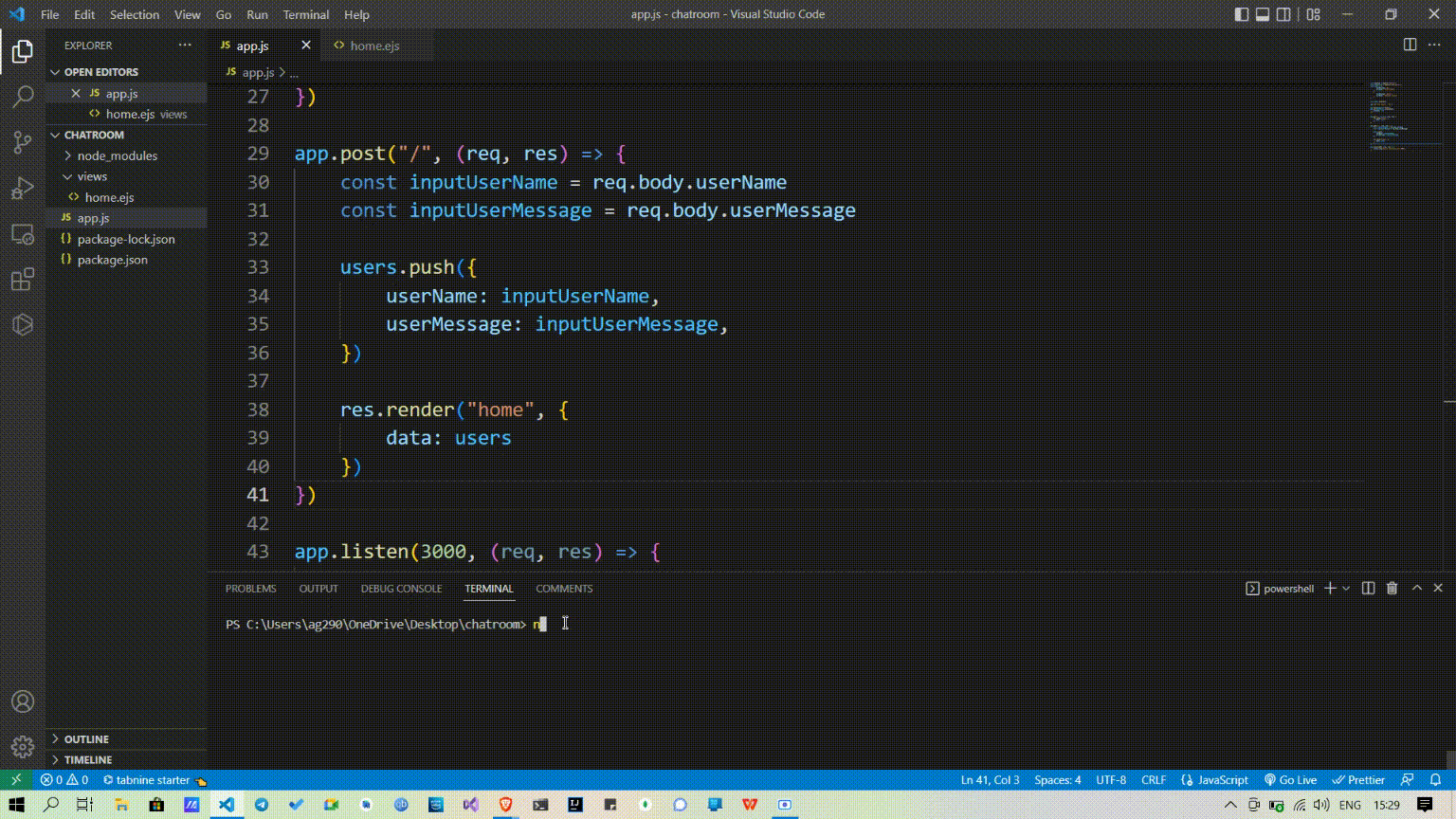Click the Manage gear icon
1456x819 pixels.
23,747
